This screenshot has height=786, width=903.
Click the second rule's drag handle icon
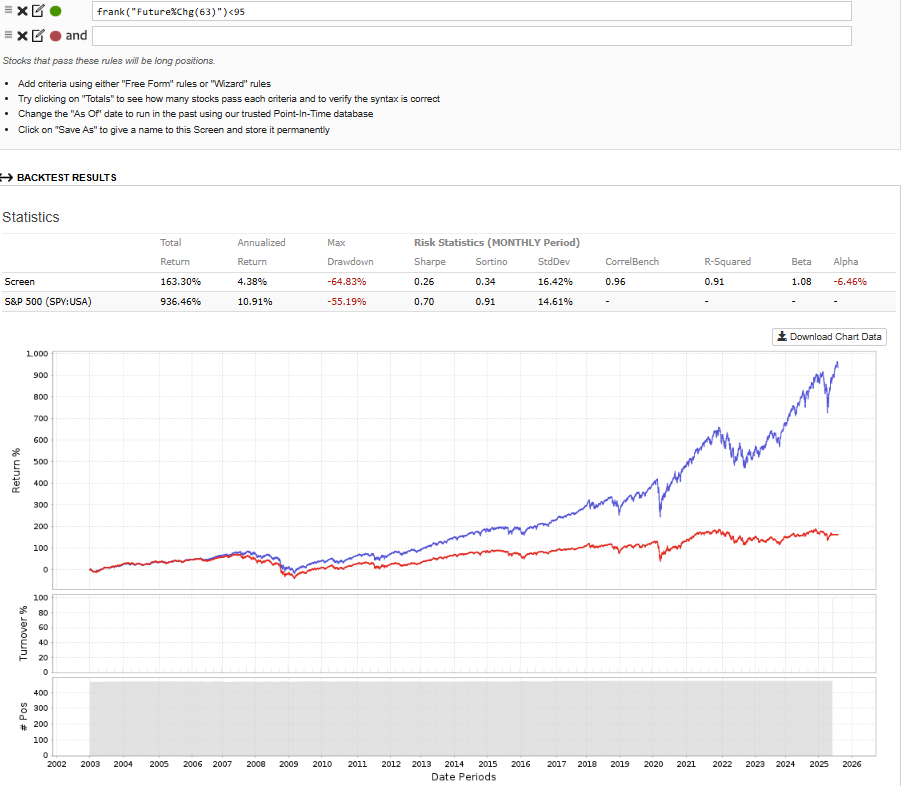(8, 35)
